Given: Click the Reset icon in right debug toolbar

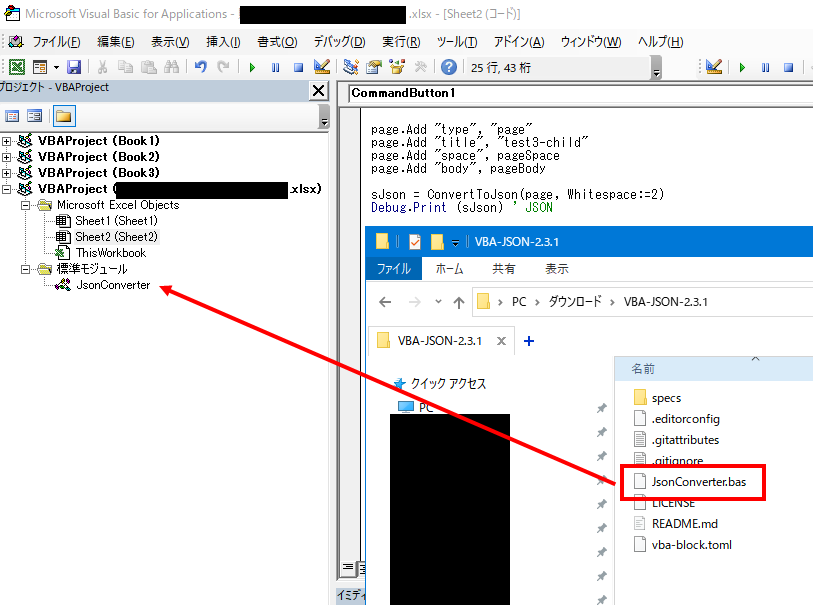Looking at the screenshot, I should click(x=789, y=67).
